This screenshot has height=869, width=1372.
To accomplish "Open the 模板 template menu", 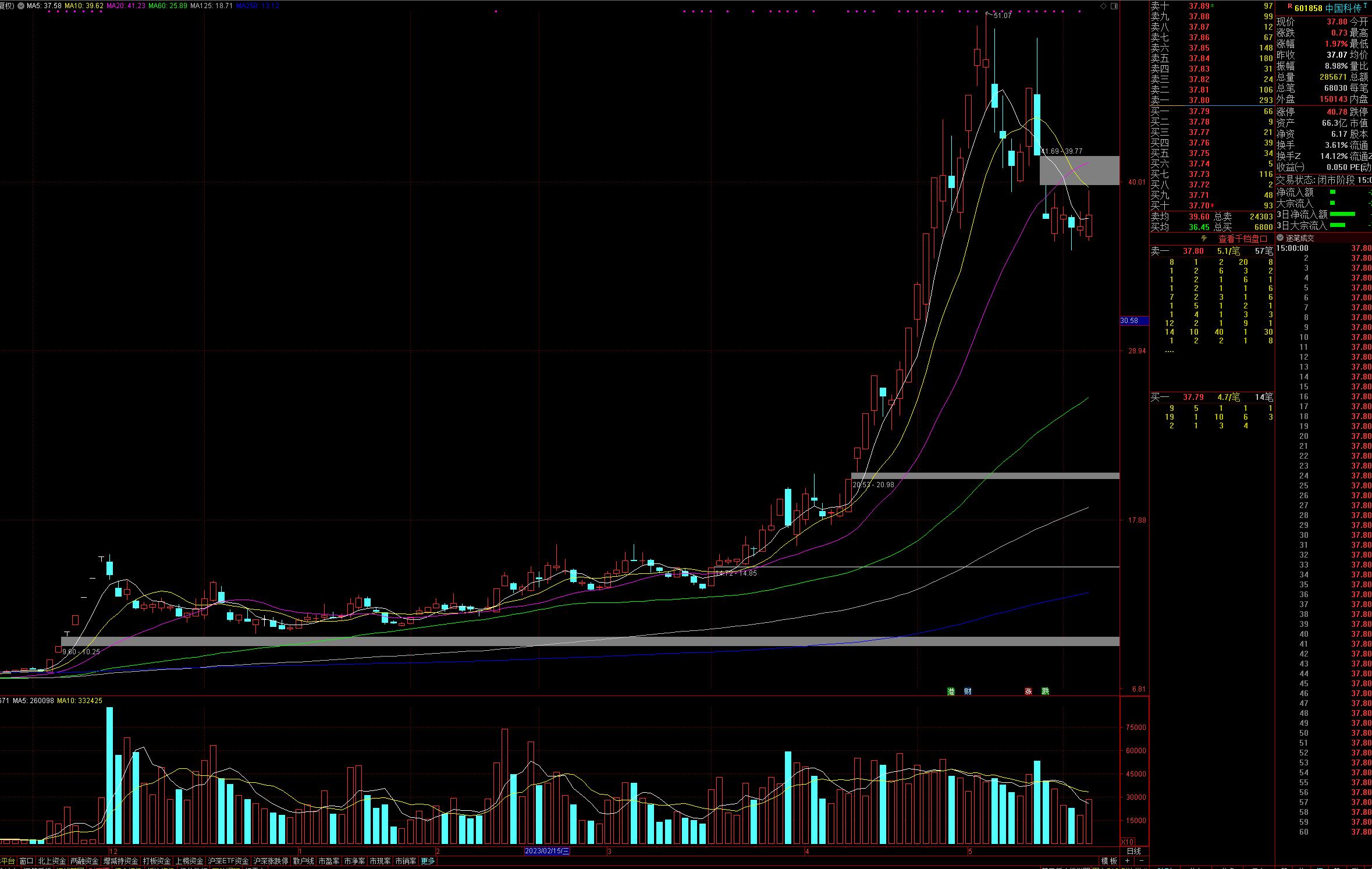I will 1109,861.
